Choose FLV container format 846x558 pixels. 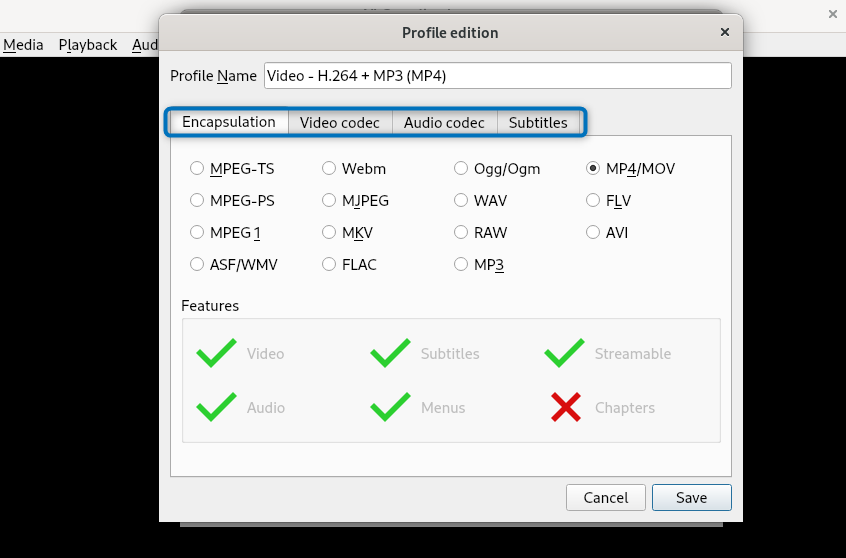(593, 201)
